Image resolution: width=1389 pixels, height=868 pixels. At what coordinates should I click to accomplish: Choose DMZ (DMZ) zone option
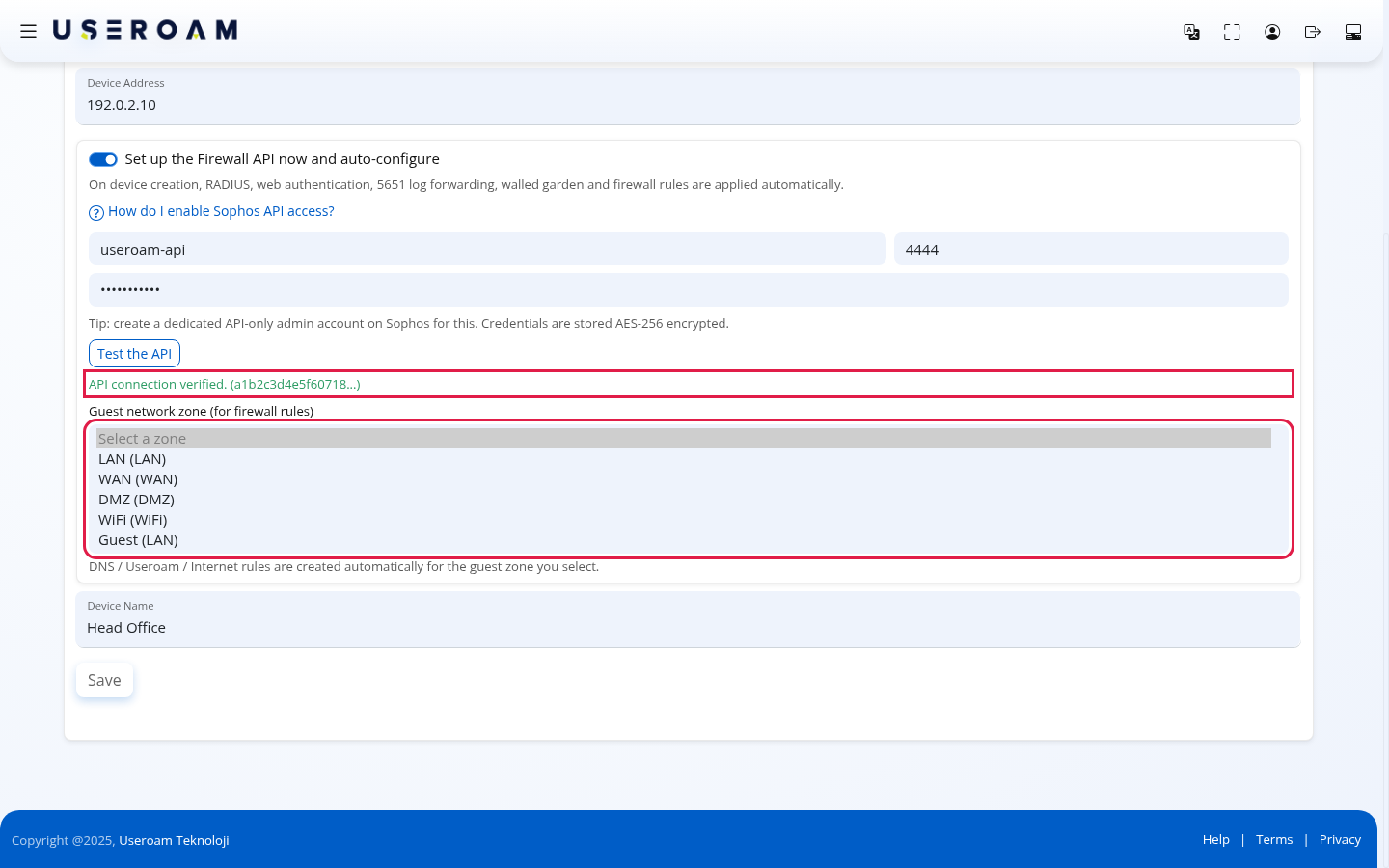[684, 500]
